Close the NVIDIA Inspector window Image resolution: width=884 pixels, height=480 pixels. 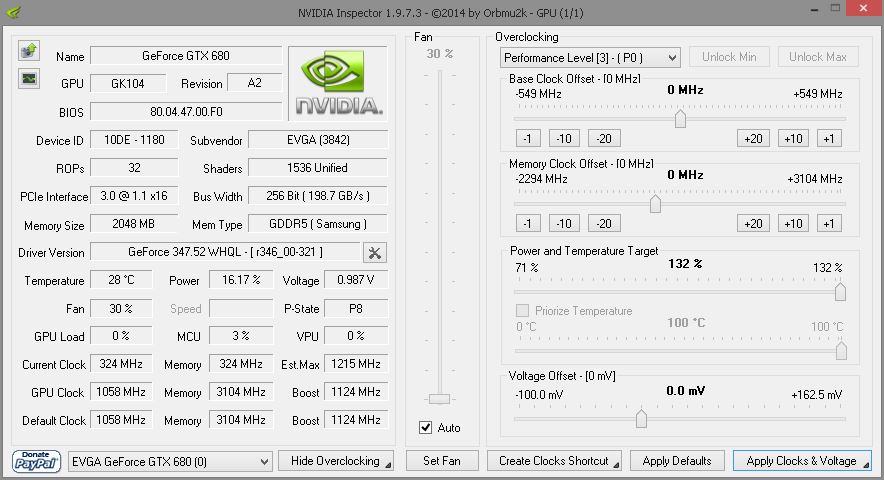pyautogui.click(x=863, y=8)
